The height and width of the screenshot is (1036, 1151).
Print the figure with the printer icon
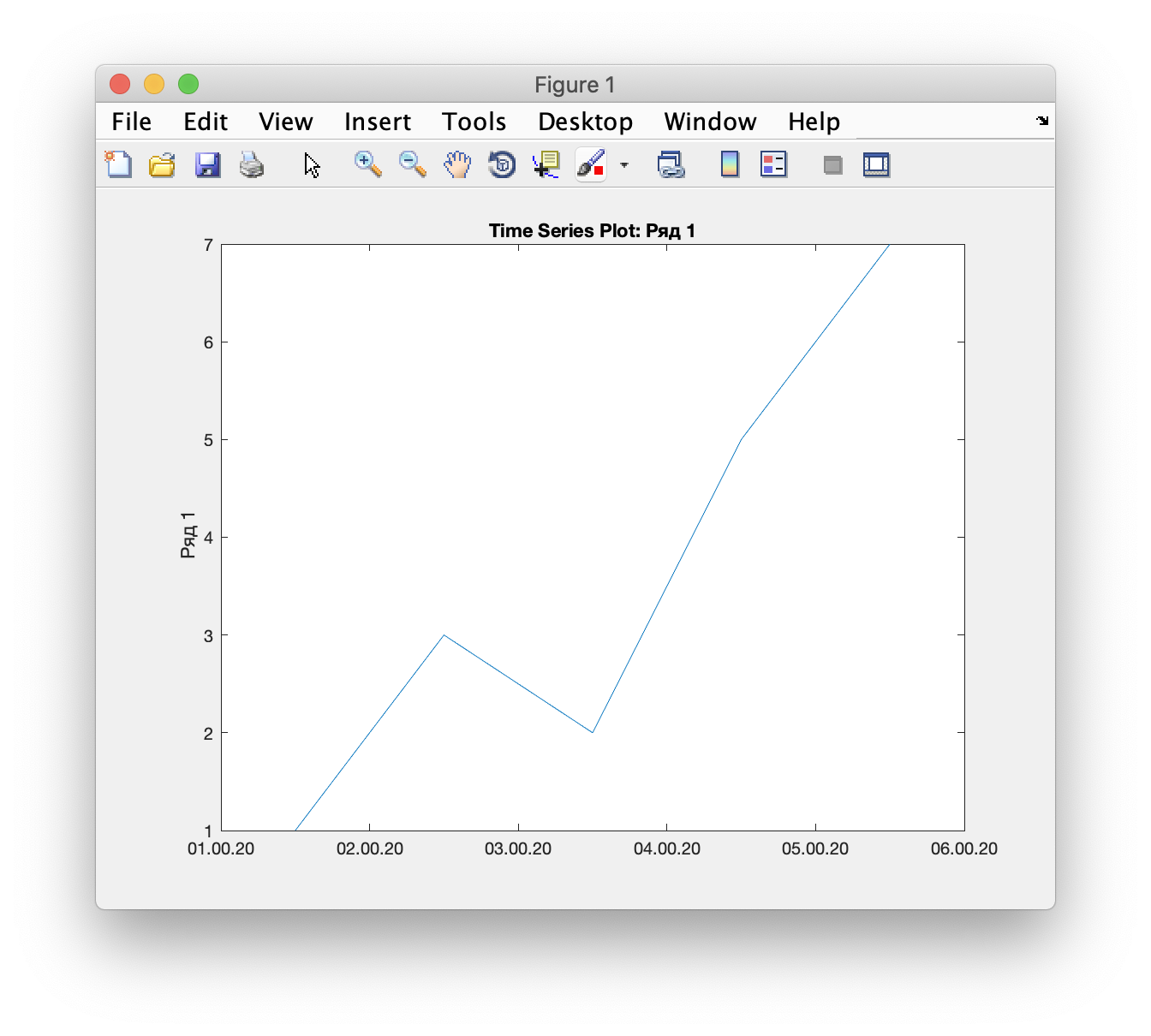[252, 164]
